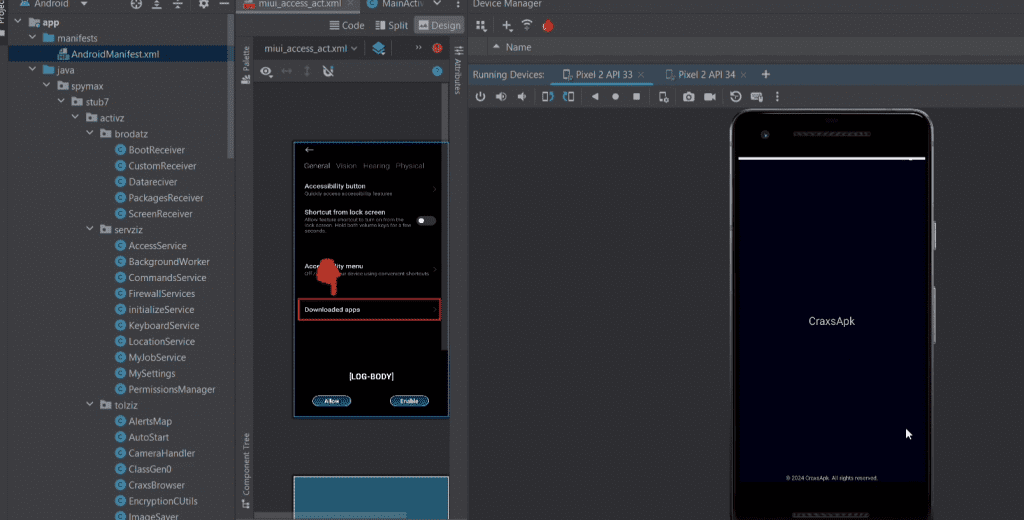Open the KeyboardService class file
The image size is (1024, 520).
click(x=163, y=325)
